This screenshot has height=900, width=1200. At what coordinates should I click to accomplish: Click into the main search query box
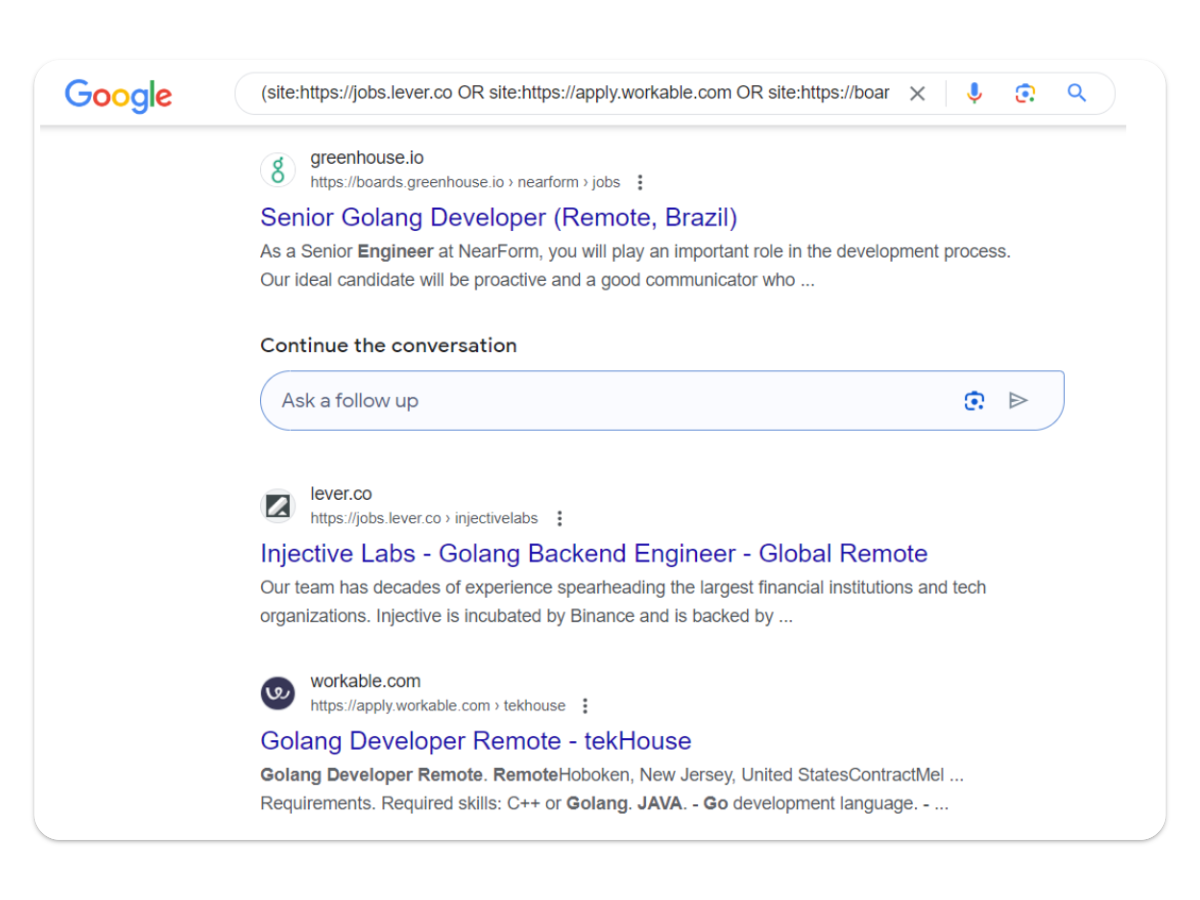pyautogui.click(x=574, y=94)
